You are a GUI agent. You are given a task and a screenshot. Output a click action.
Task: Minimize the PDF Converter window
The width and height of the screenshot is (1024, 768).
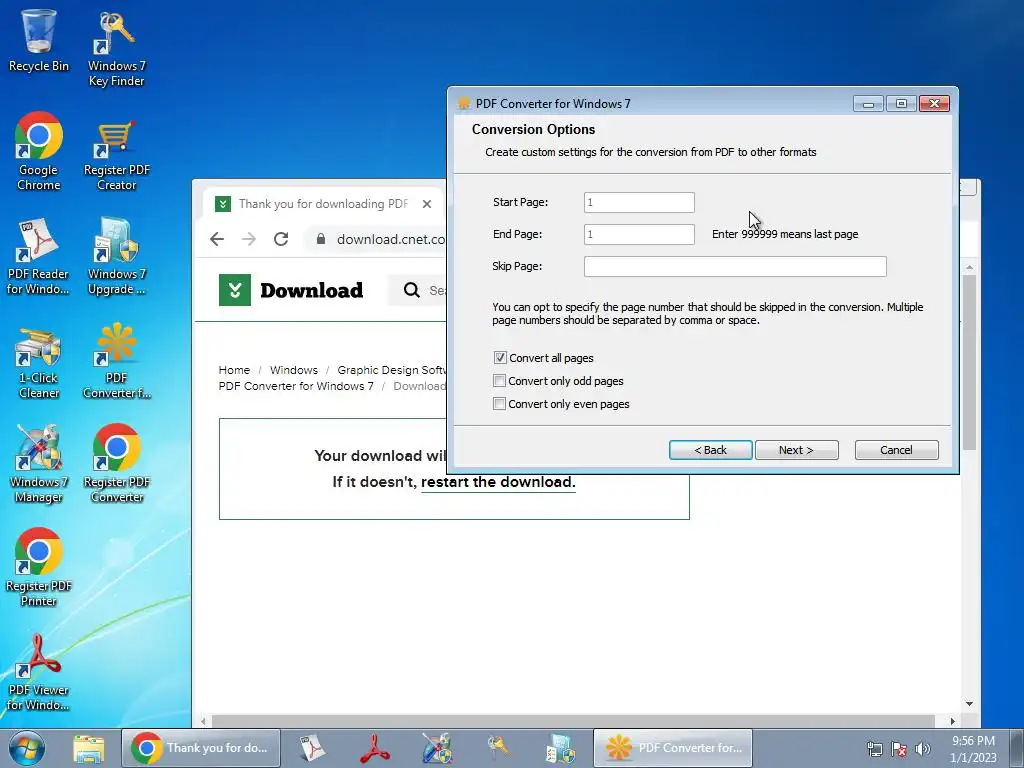(869, 104)
